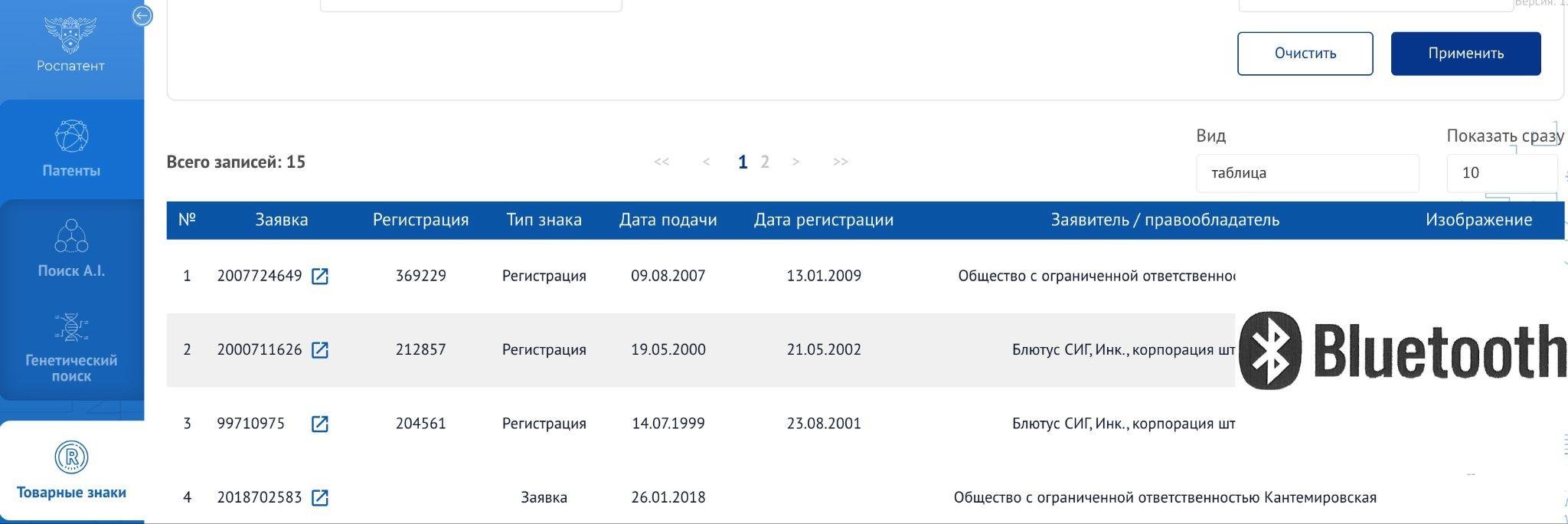Jump to last page with >> arrow
The image size is (1568, 524).
(840, 162)
